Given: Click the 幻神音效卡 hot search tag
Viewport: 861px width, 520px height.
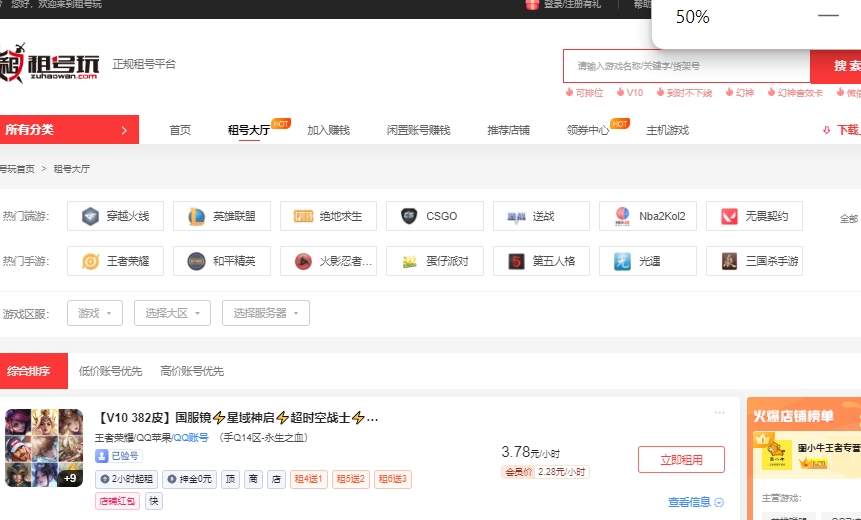Looking at the screenshot, I should pyautogui.click(x=795, y=93).
